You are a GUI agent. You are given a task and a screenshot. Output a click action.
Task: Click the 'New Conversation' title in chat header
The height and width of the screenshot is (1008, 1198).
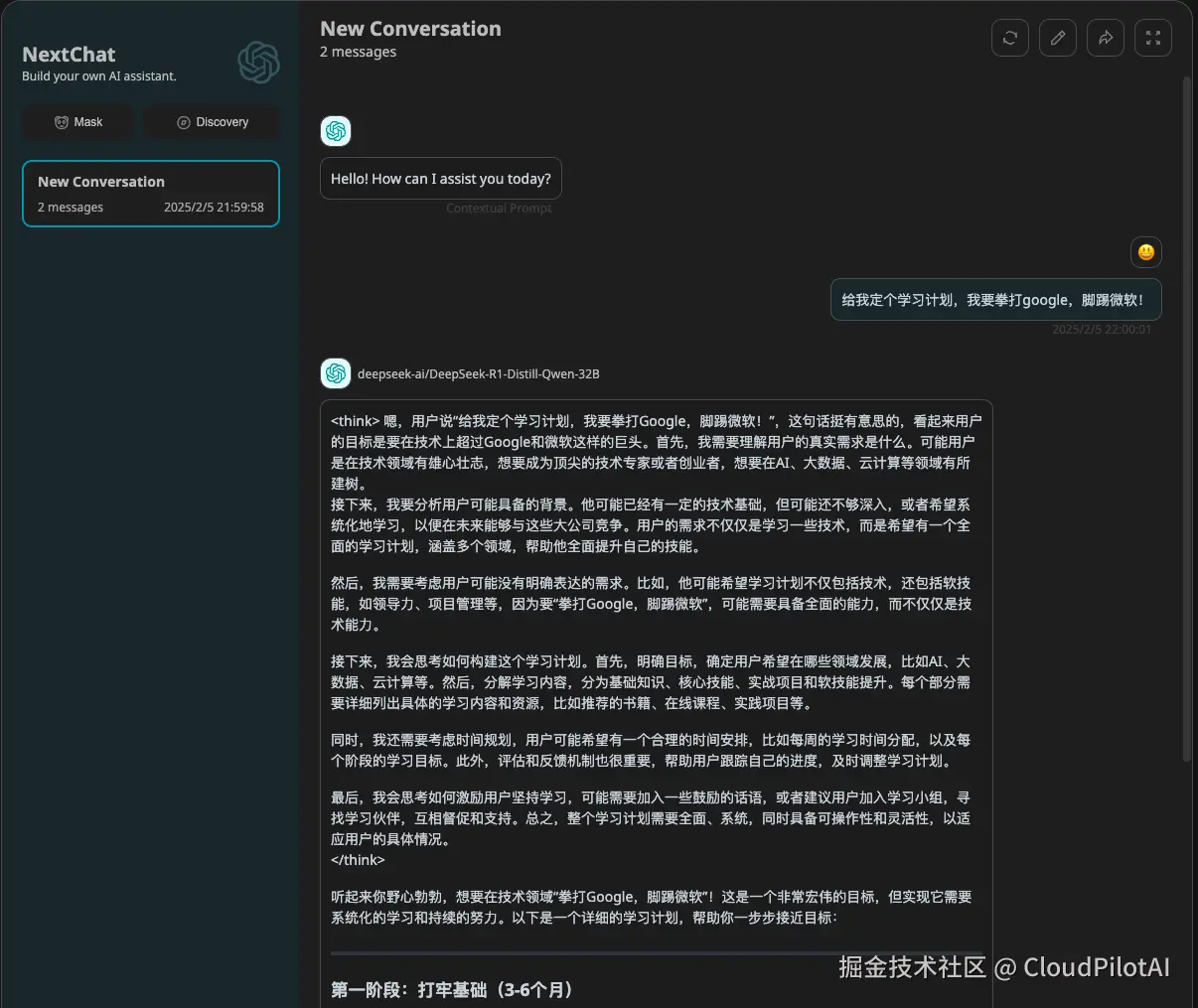(x=410, y=29)
